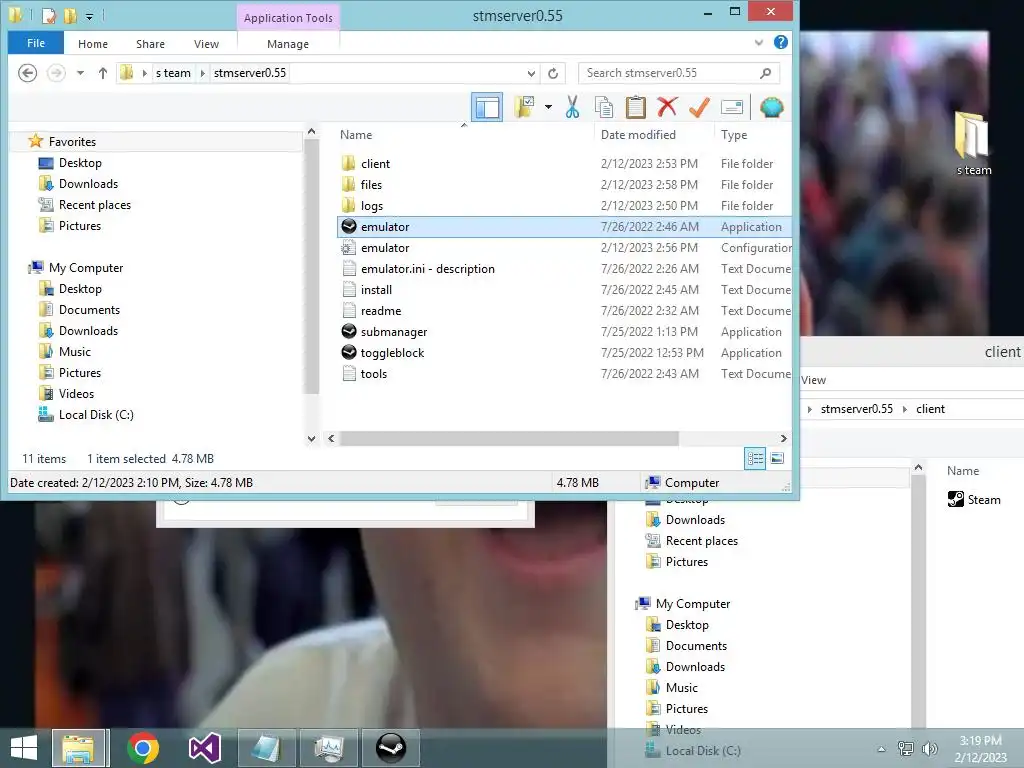Click the orange checkmark Properties icon

699,107
